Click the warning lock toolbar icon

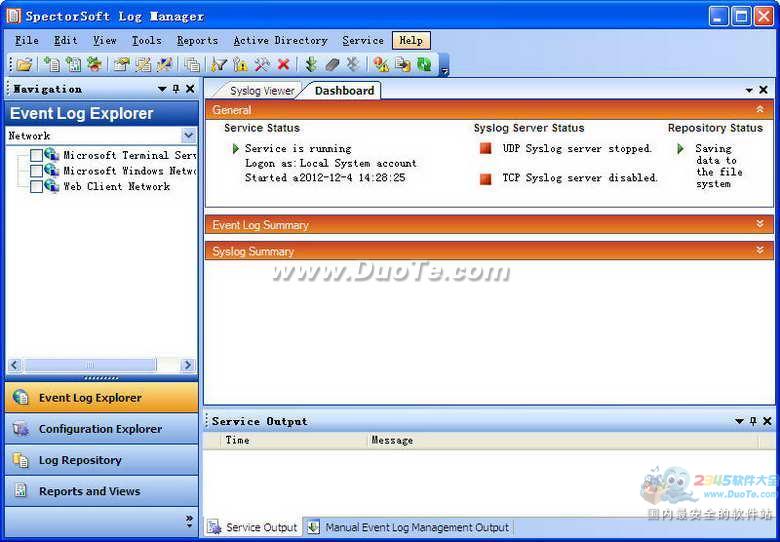[x=240, y=65]
